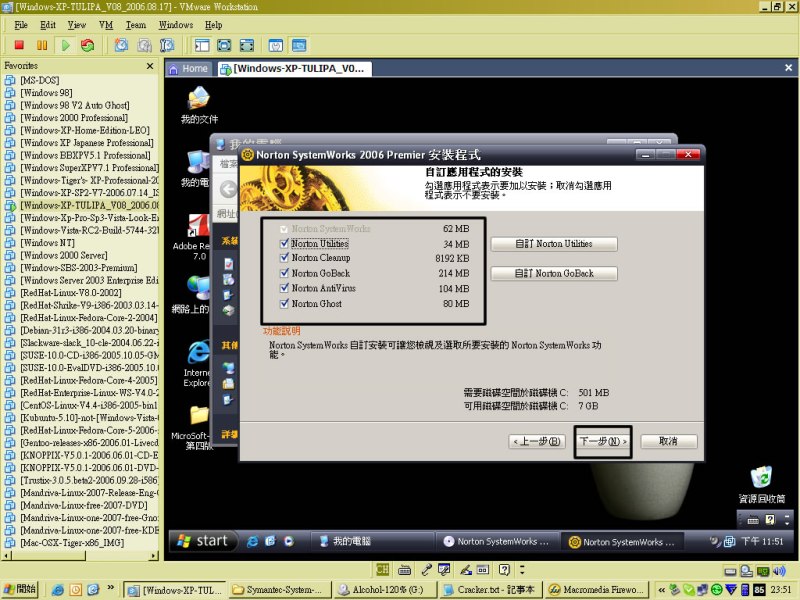800x600 pixels.
Task: Select [Windows 2000 Professional] in Favorites
Action: (74, 118)
